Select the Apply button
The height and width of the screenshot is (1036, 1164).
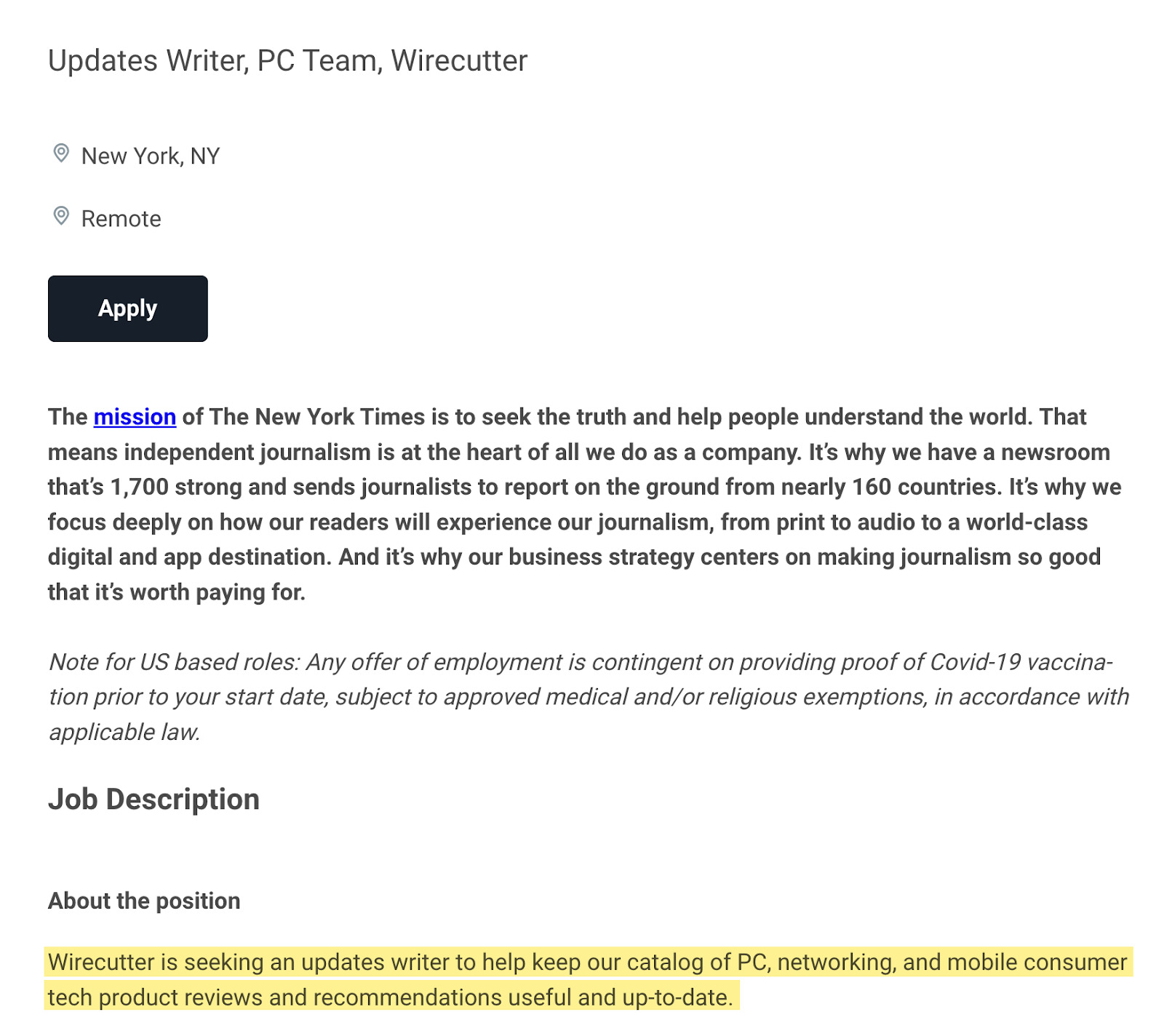(x=127, y=308)
